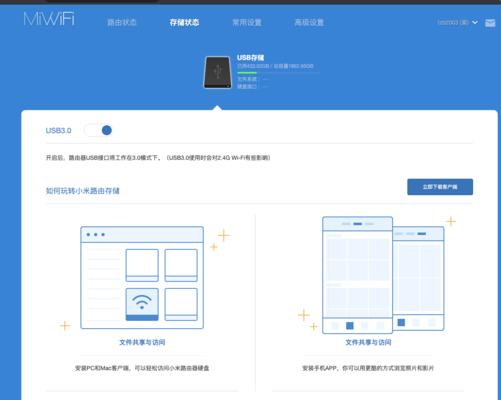Open the 路由状态 tab
The height and width of the screenshot is (400, 501).
pos(122,22)
